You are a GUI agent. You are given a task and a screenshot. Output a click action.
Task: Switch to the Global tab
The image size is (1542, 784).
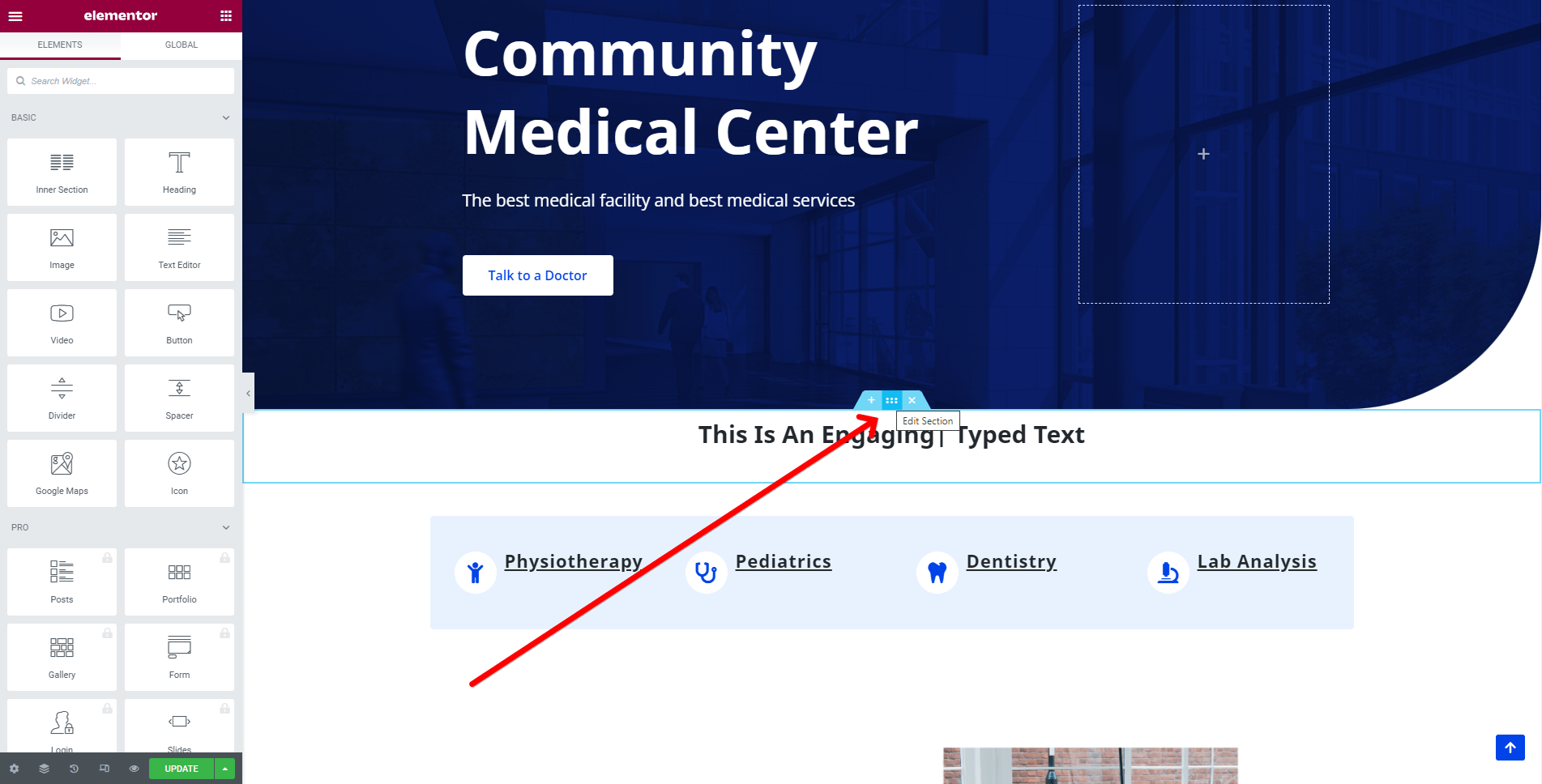tap(182, 45)
